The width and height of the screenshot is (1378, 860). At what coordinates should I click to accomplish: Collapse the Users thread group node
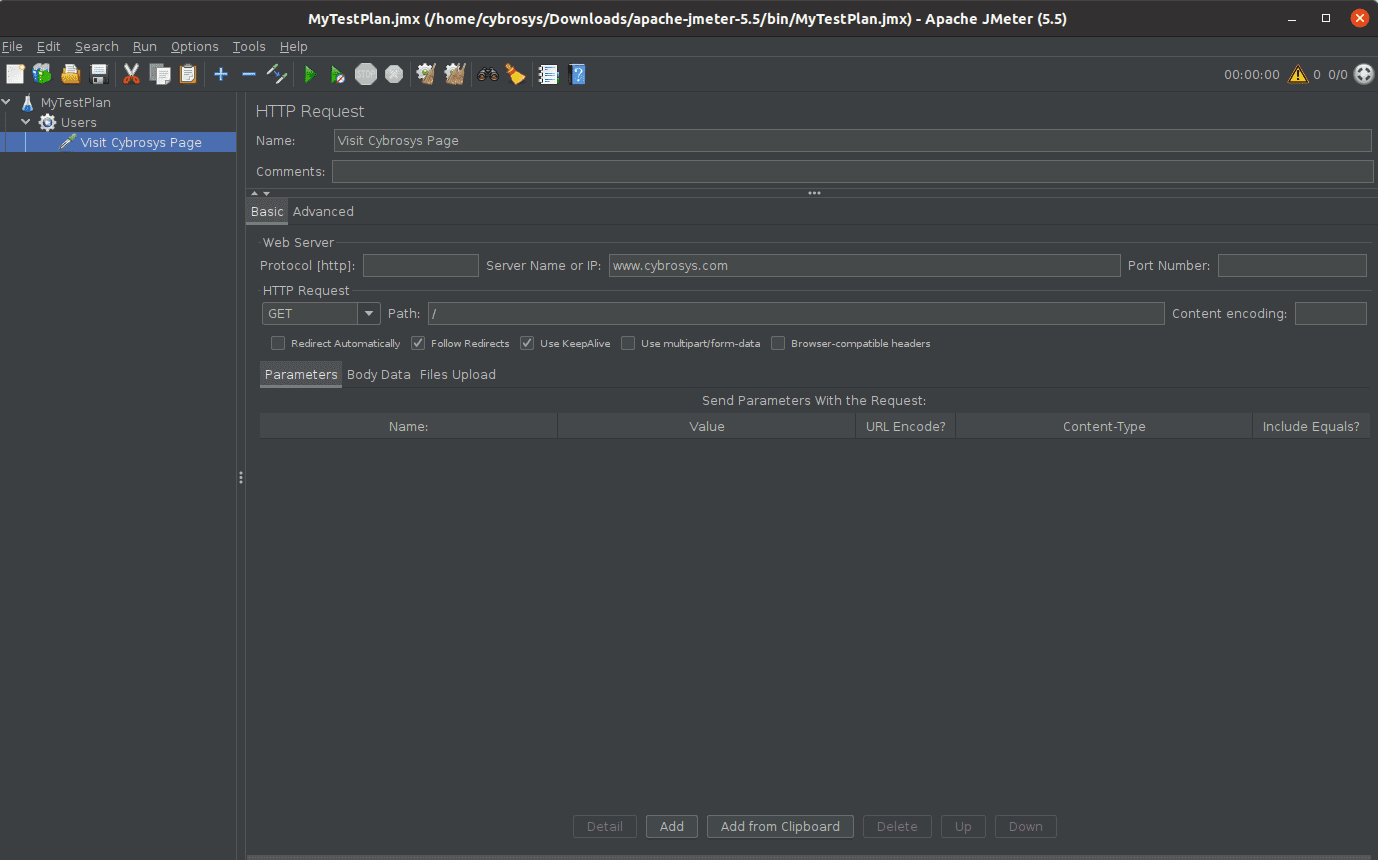(27, 122)
